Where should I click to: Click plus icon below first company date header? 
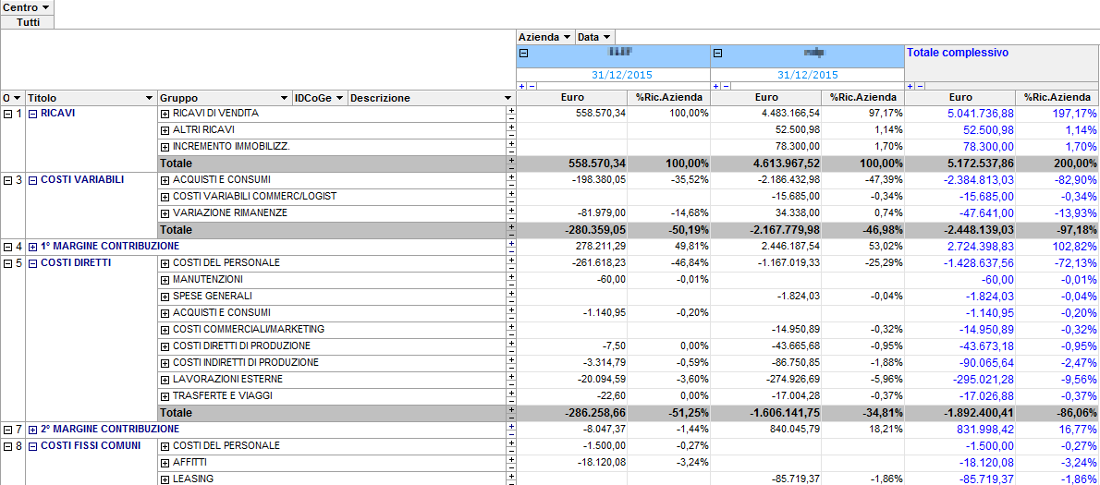click(x=521, y=86)
